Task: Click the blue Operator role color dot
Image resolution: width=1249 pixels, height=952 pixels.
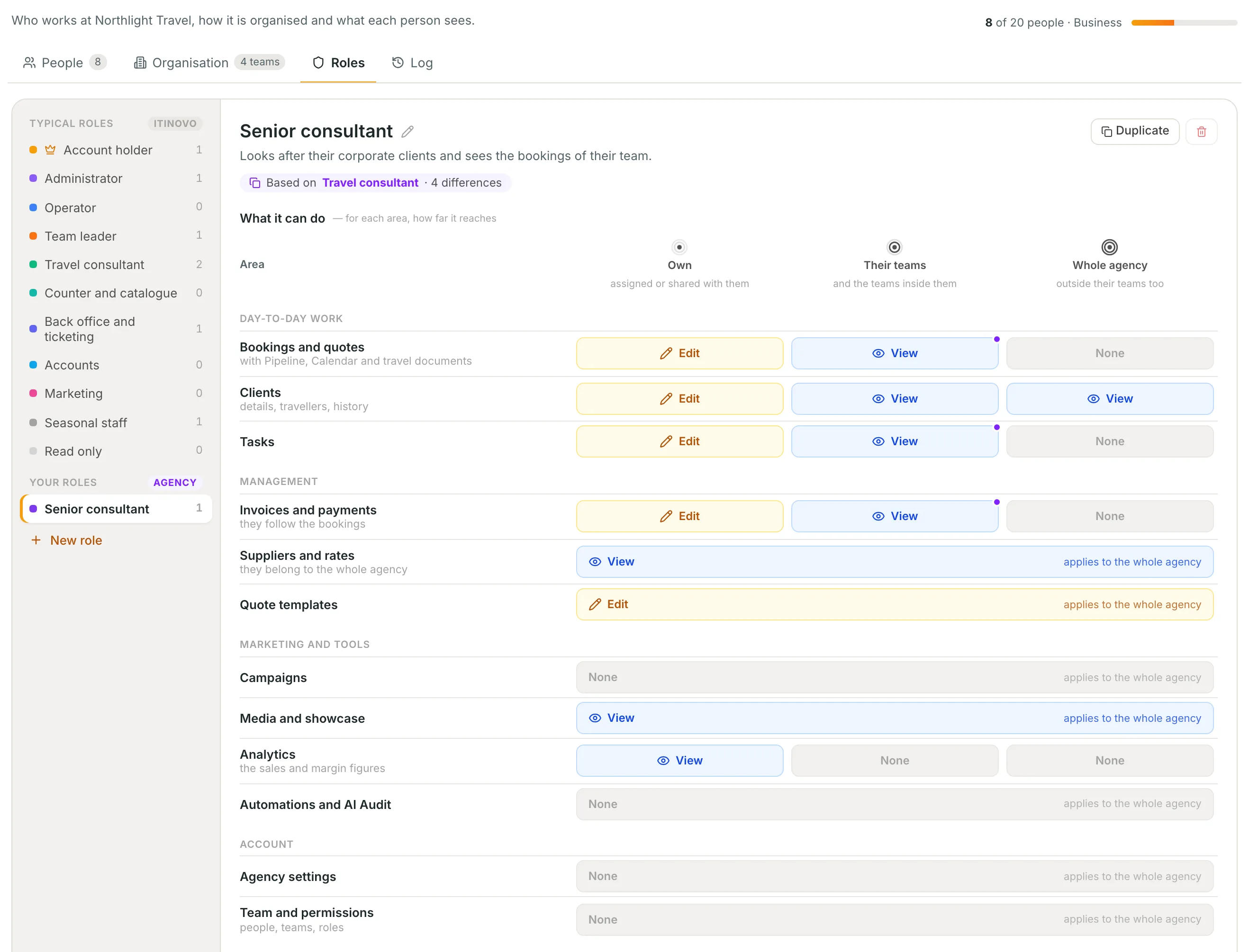Action: pyautogui.click(x=33, y=207)
